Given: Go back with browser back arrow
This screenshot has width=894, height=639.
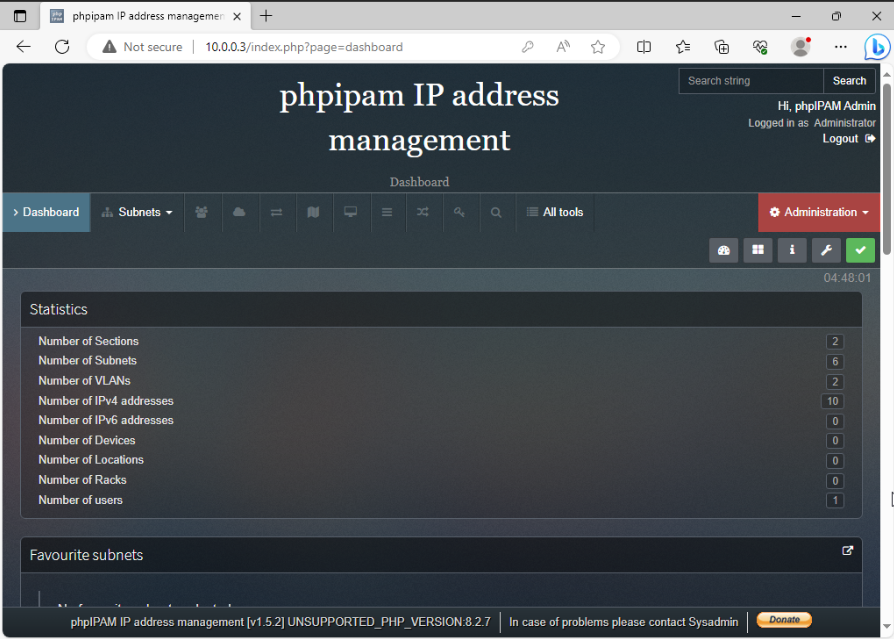Looking at the screenshot, I should coord(23,47).
